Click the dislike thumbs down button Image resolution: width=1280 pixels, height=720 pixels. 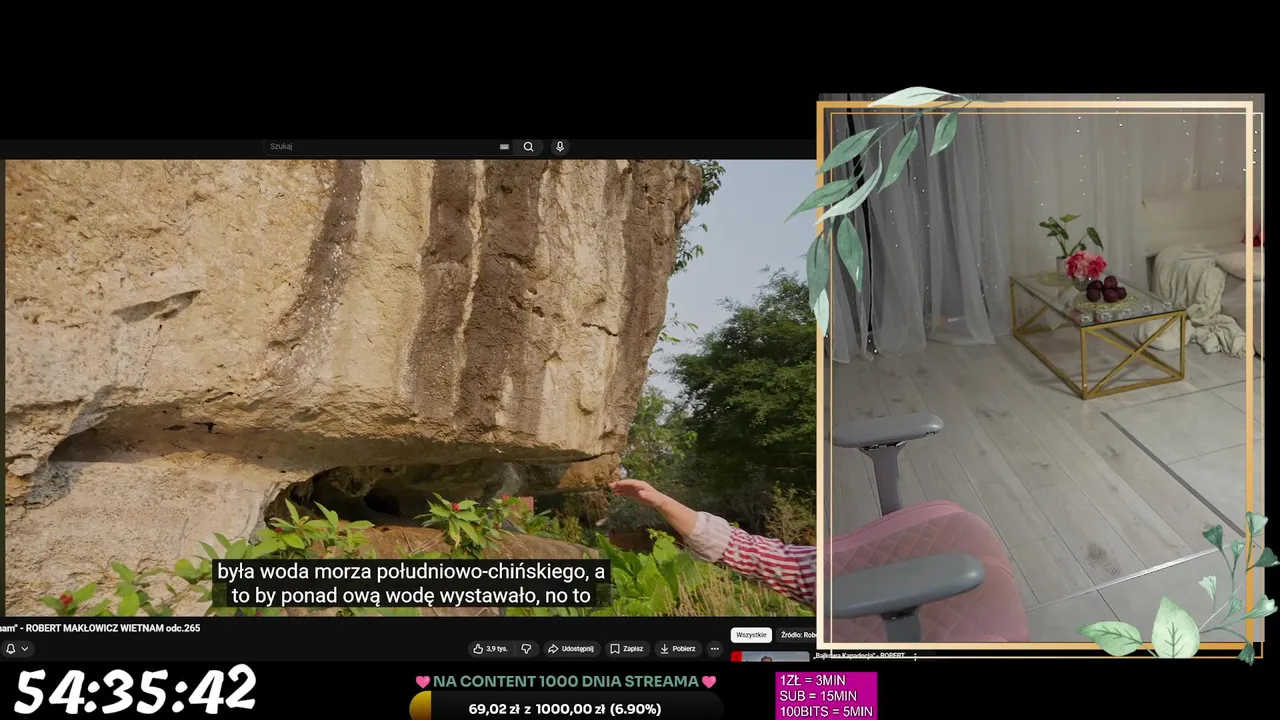pyautogui.click(x=526, y=648)
